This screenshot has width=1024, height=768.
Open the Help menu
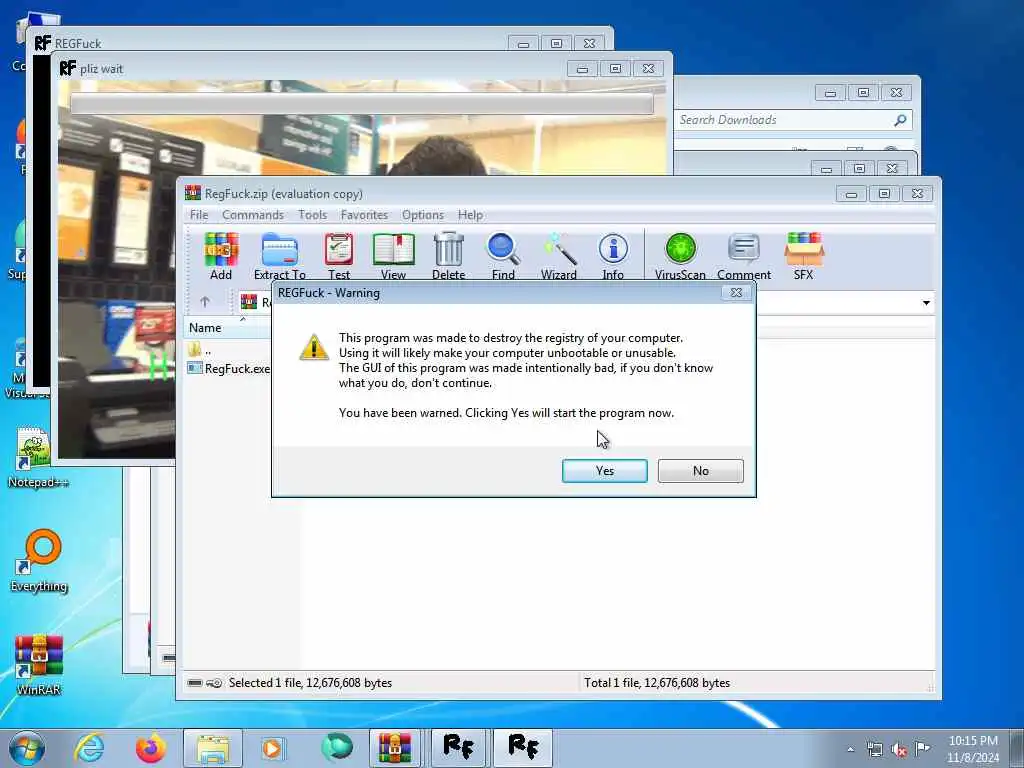470,215
